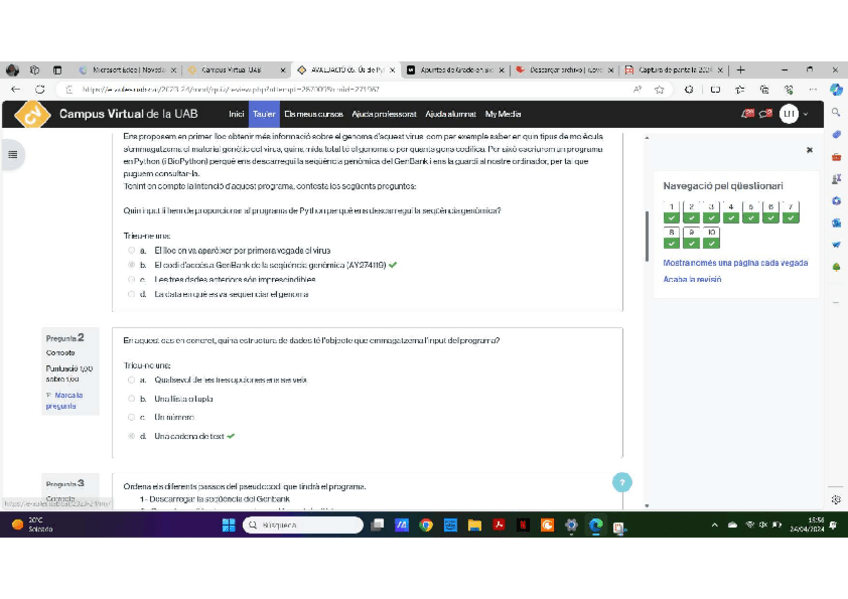848x599 pixels.
Task: Open browser settings ellipsis menu
Action: coord(812,90)
